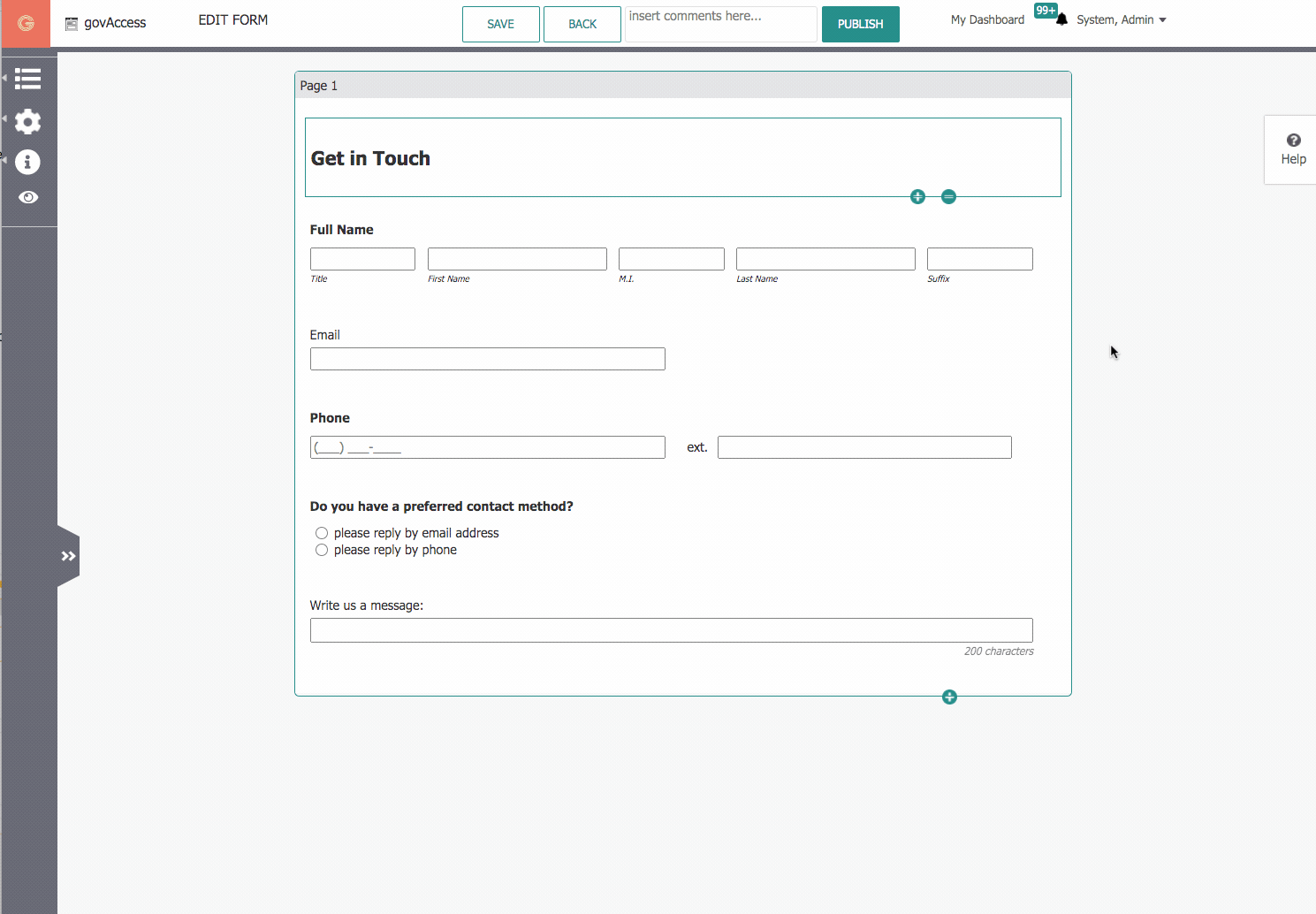
Task: Click the insert comments text field
Action: click(x=721, y=24)
